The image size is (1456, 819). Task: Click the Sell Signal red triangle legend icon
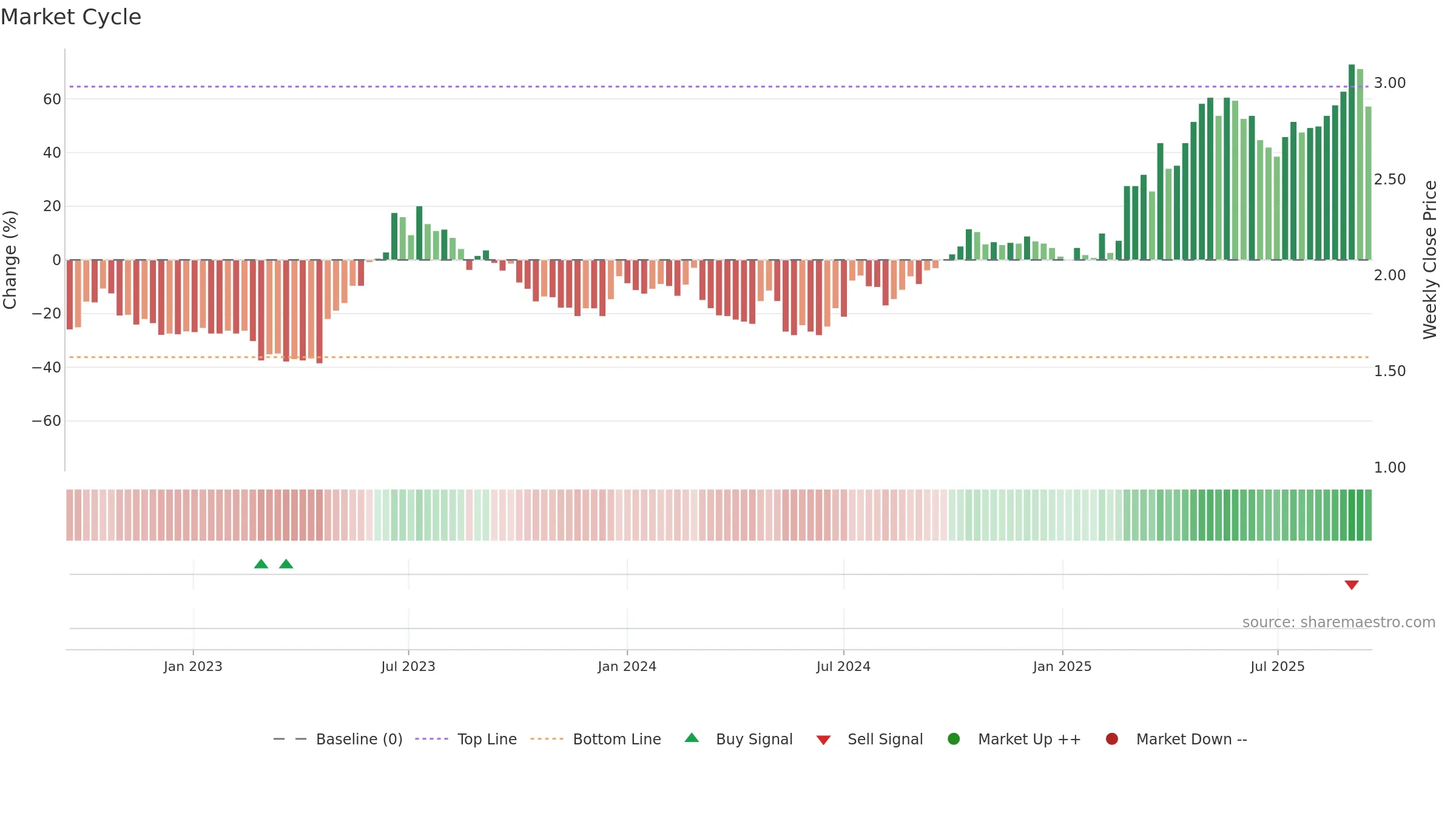click(823, 740)
